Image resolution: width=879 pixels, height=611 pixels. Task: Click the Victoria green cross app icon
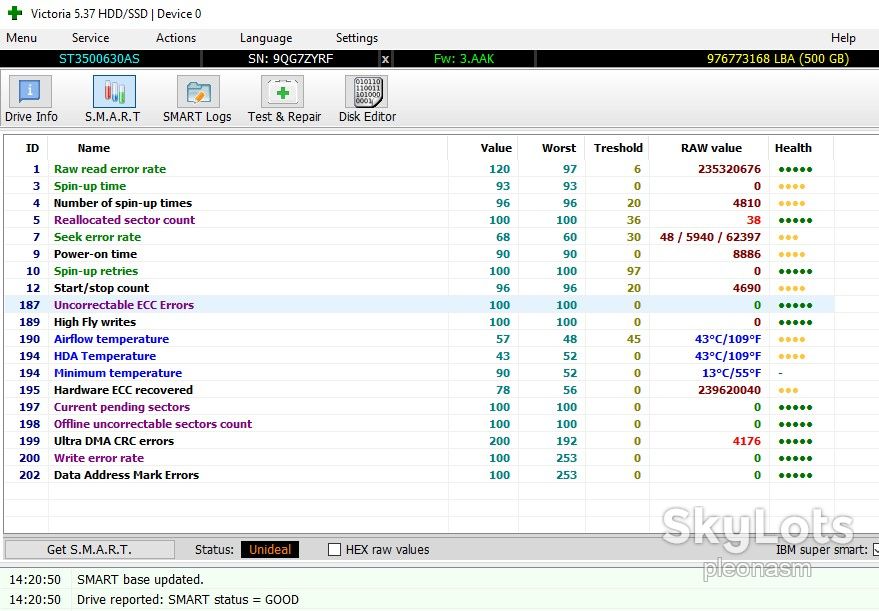pyautogui.click(x=15, y=13)
